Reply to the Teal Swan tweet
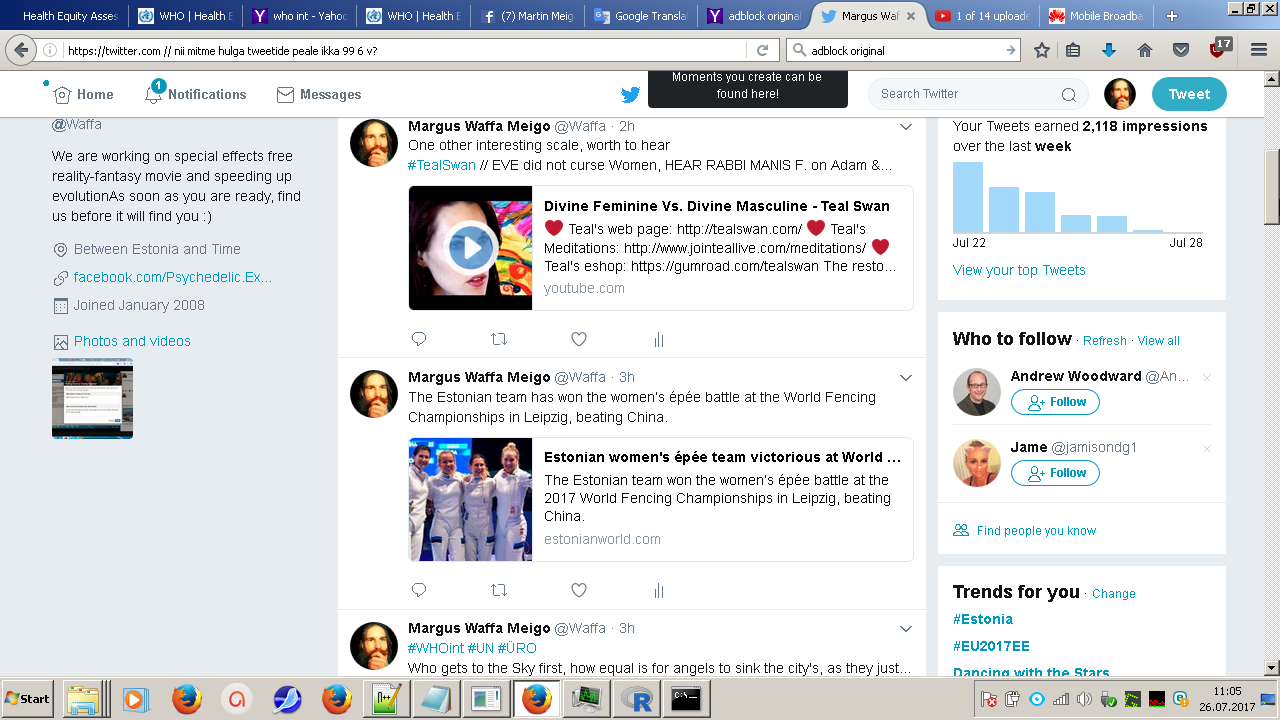Screen dimensions: 1280x720 click(419, 339)
